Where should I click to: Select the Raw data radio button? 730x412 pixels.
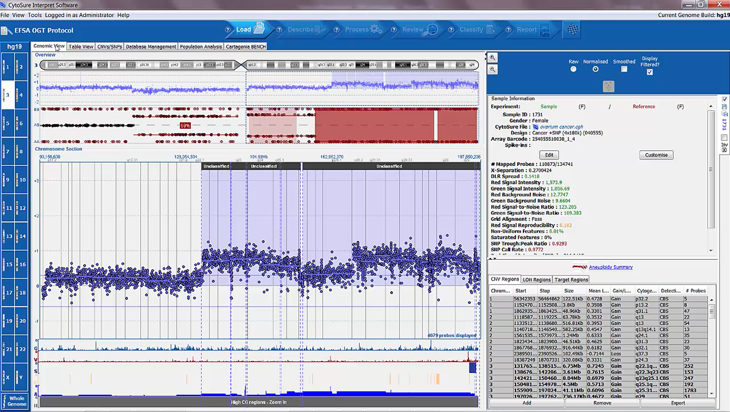(x=573, y=69)
